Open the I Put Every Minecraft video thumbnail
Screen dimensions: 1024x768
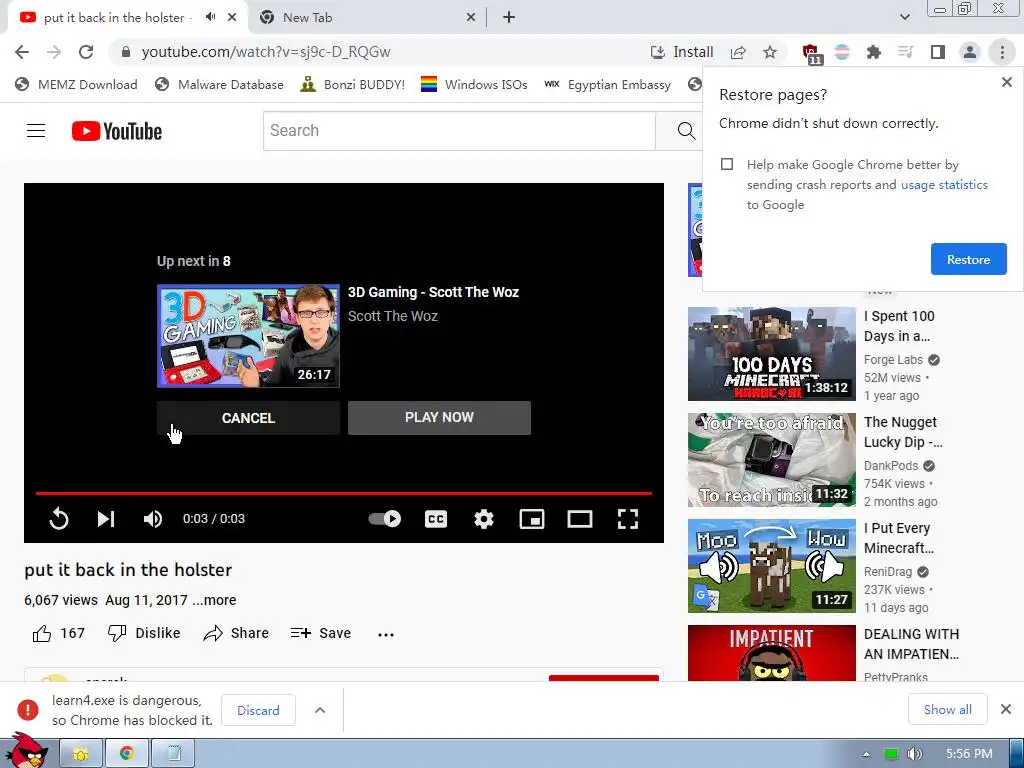[772, 566]
